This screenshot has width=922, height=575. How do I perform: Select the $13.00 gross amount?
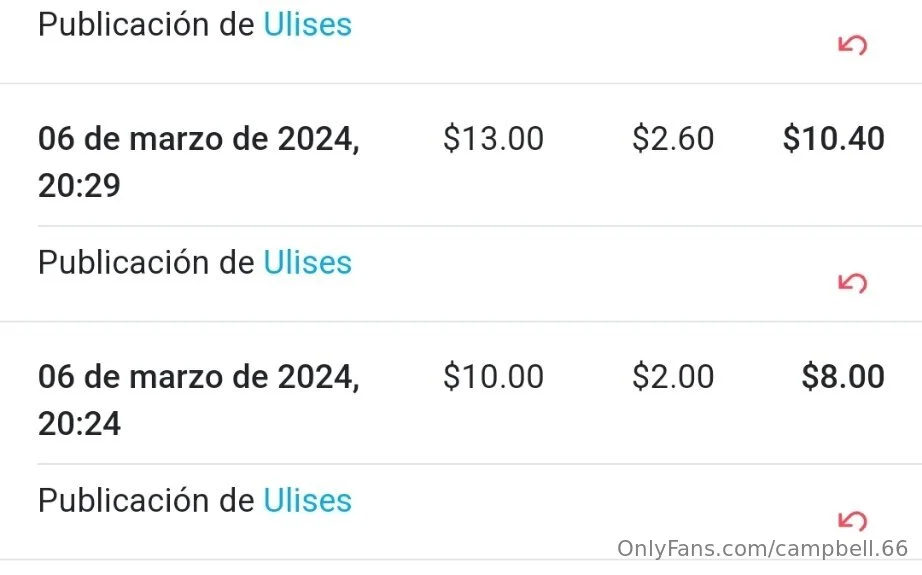pyautogui.click(x=493, y=139)
